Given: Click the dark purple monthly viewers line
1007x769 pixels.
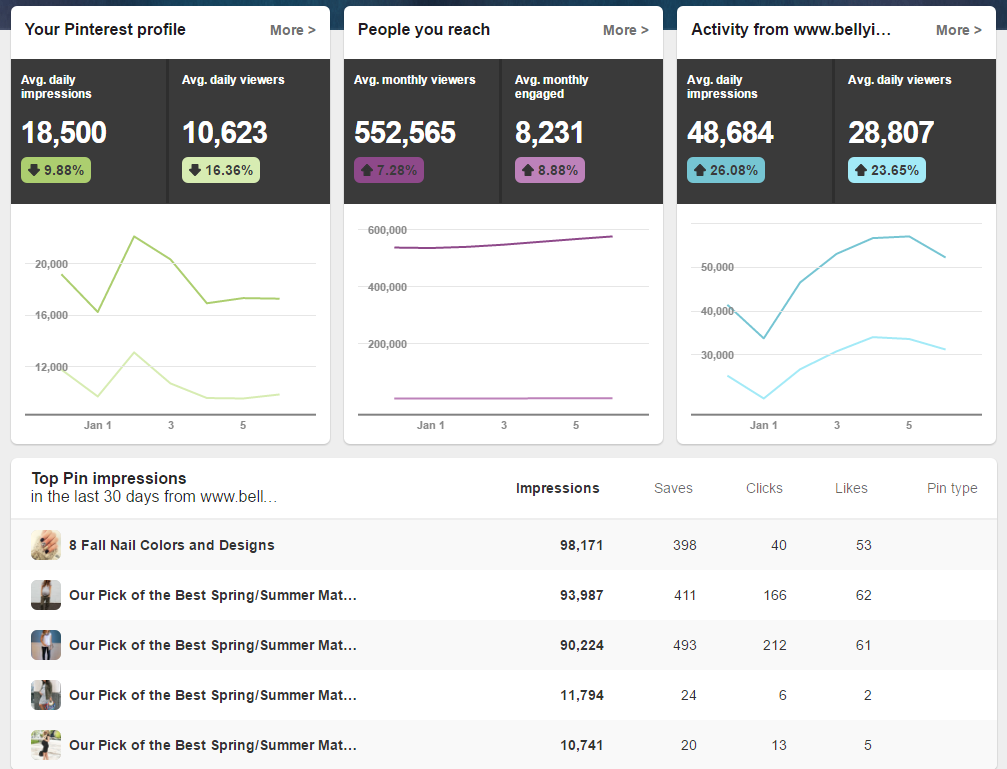Looking at the screenshot, I should pyautogui.click(x=503, y=244).
